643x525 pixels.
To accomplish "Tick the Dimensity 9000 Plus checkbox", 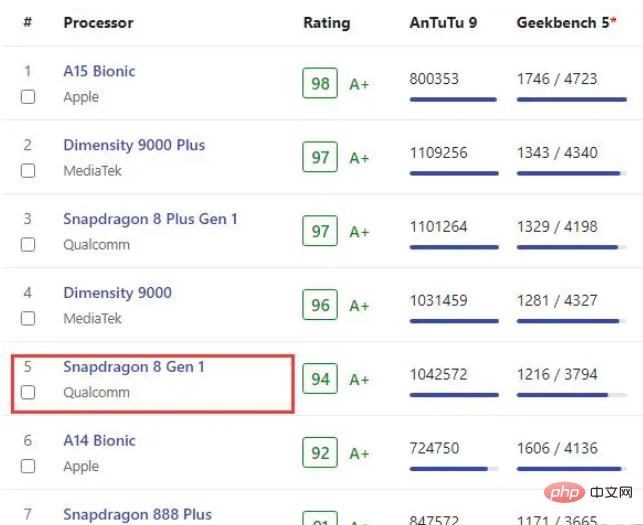I will [28, 171].
